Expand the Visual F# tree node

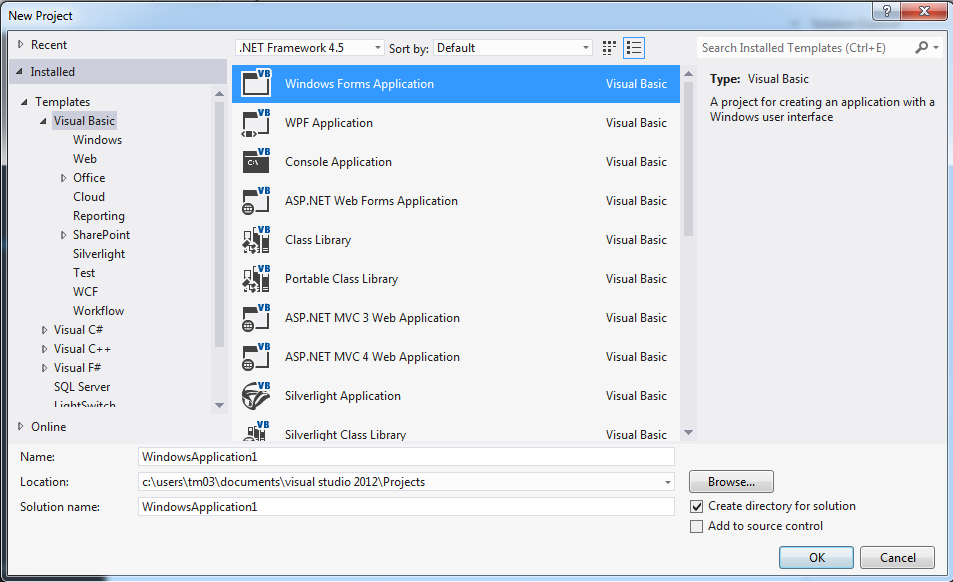(44, 368)
